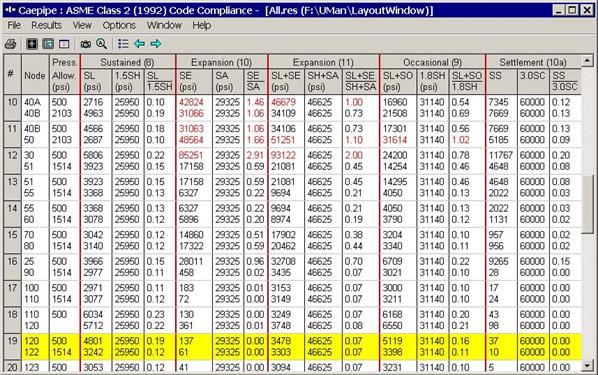This screenshot has width=598, height=375.
Task: Open the File menu
Action: pos(14,26)
